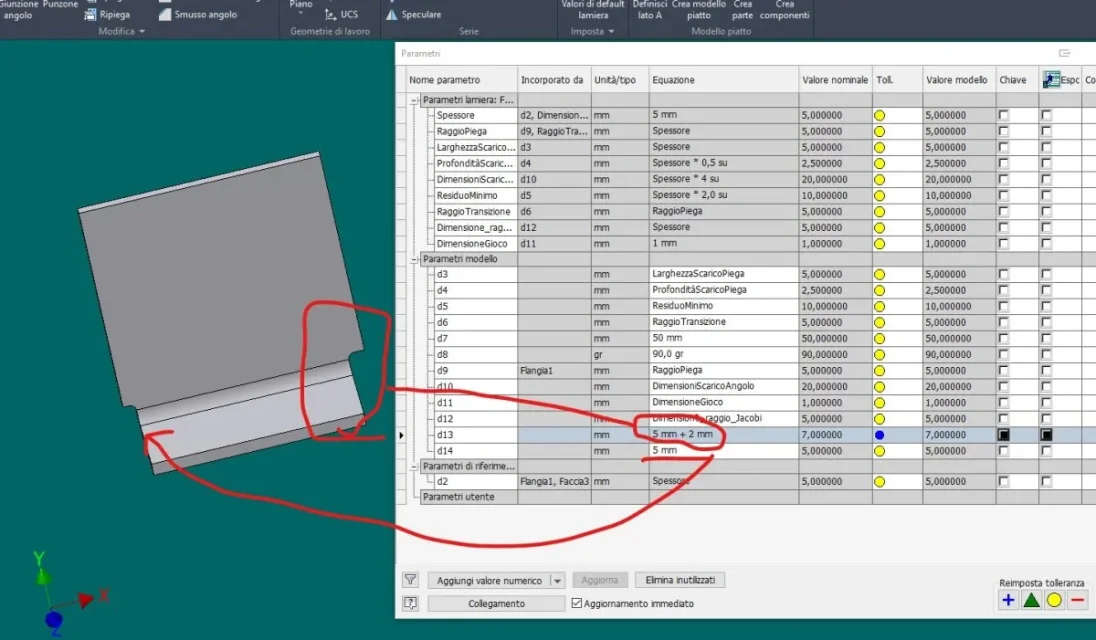The width and height of the screenshot is (1096, 640).
Task: Click the ProfonditàScaricoPiega equation for d4
Action: pos(723,290)
